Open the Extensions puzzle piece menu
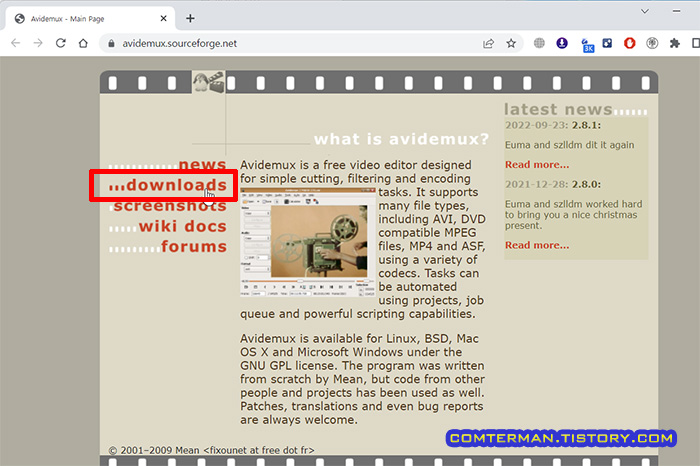 (675, 43)
